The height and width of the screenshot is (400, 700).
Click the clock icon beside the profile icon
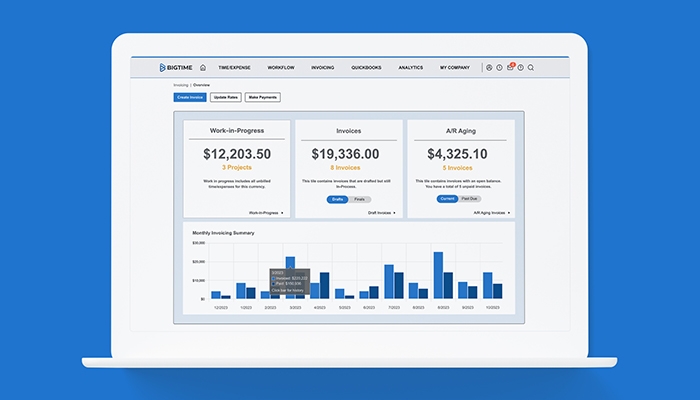(499, 68)
